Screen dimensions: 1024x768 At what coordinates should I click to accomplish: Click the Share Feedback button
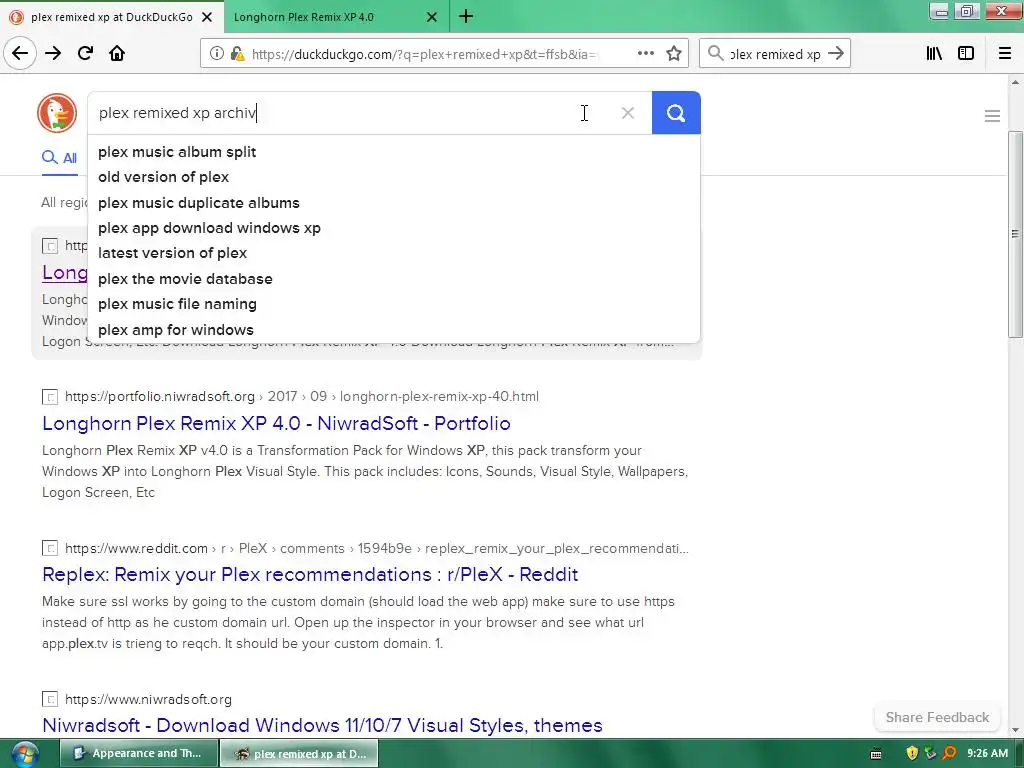coord(937,717)
